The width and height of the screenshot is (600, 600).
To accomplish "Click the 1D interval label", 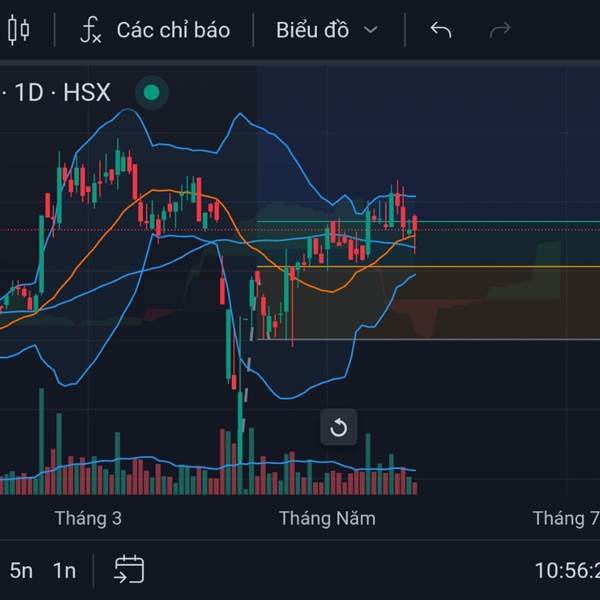I will coord(29,92).
